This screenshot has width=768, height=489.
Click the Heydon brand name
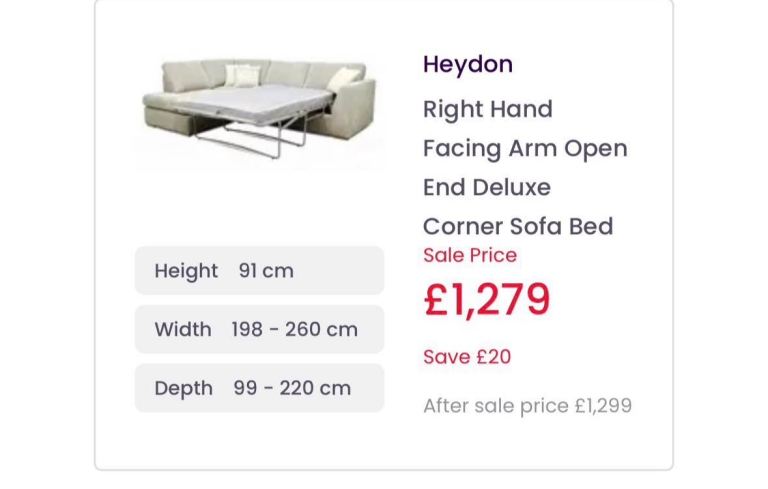(467, 64)
